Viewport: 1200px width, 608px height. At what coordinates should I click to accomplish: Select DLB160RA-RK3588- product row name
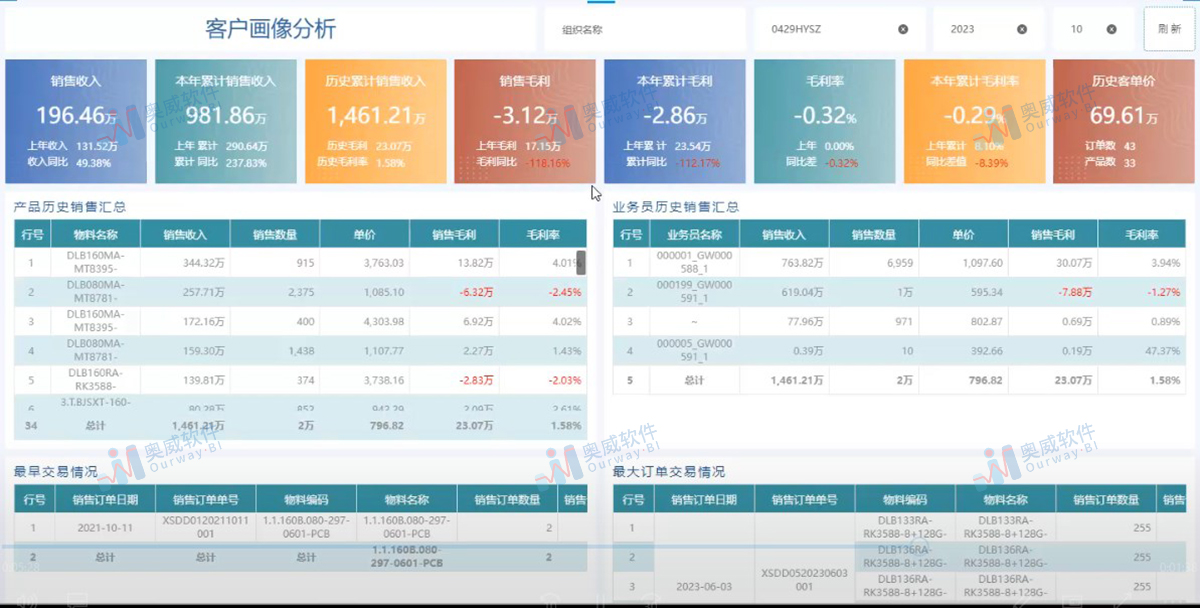(x=97, y=379)
